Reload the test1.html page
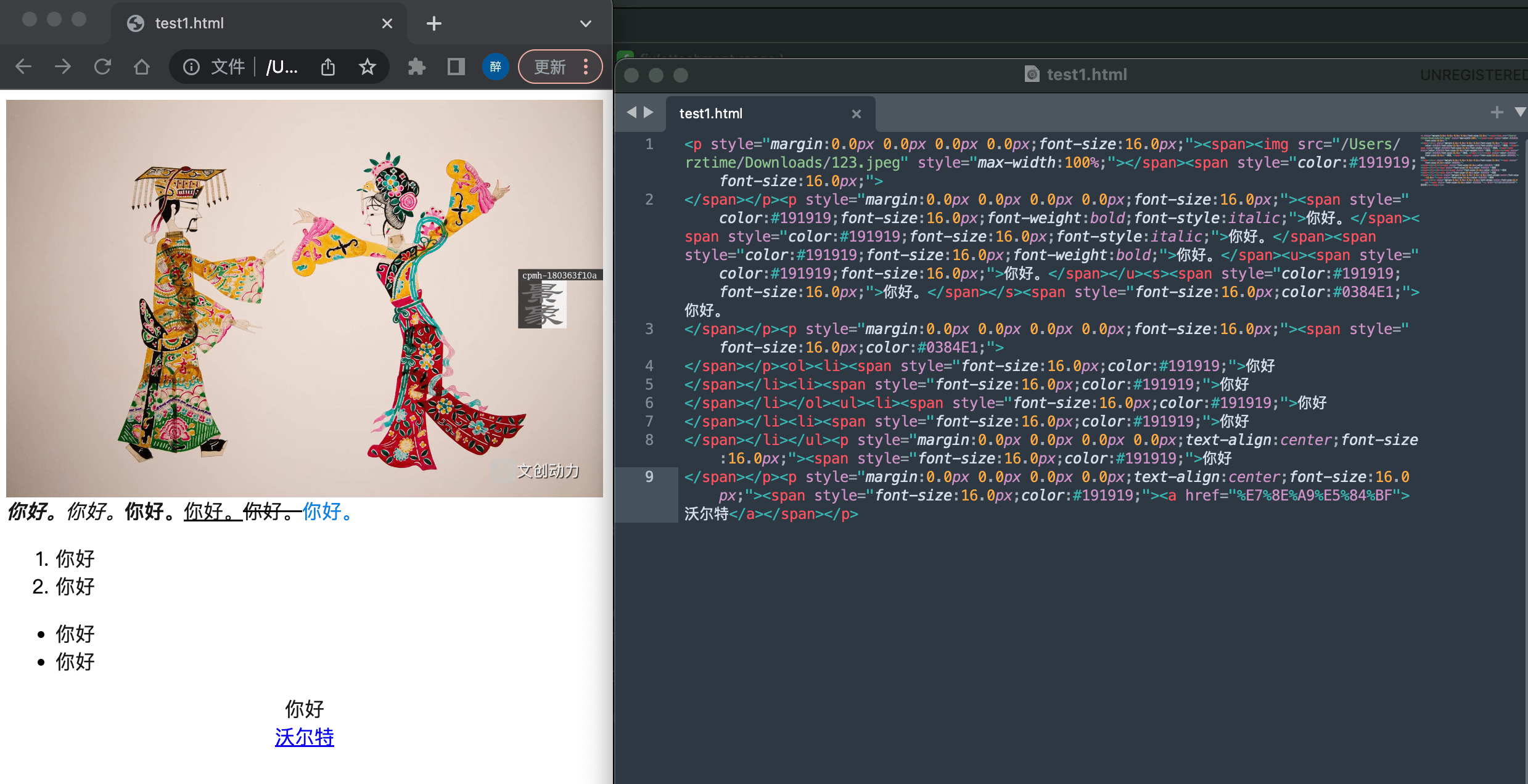This screenshot has height=784, width=1528. [x=102, y=67]
